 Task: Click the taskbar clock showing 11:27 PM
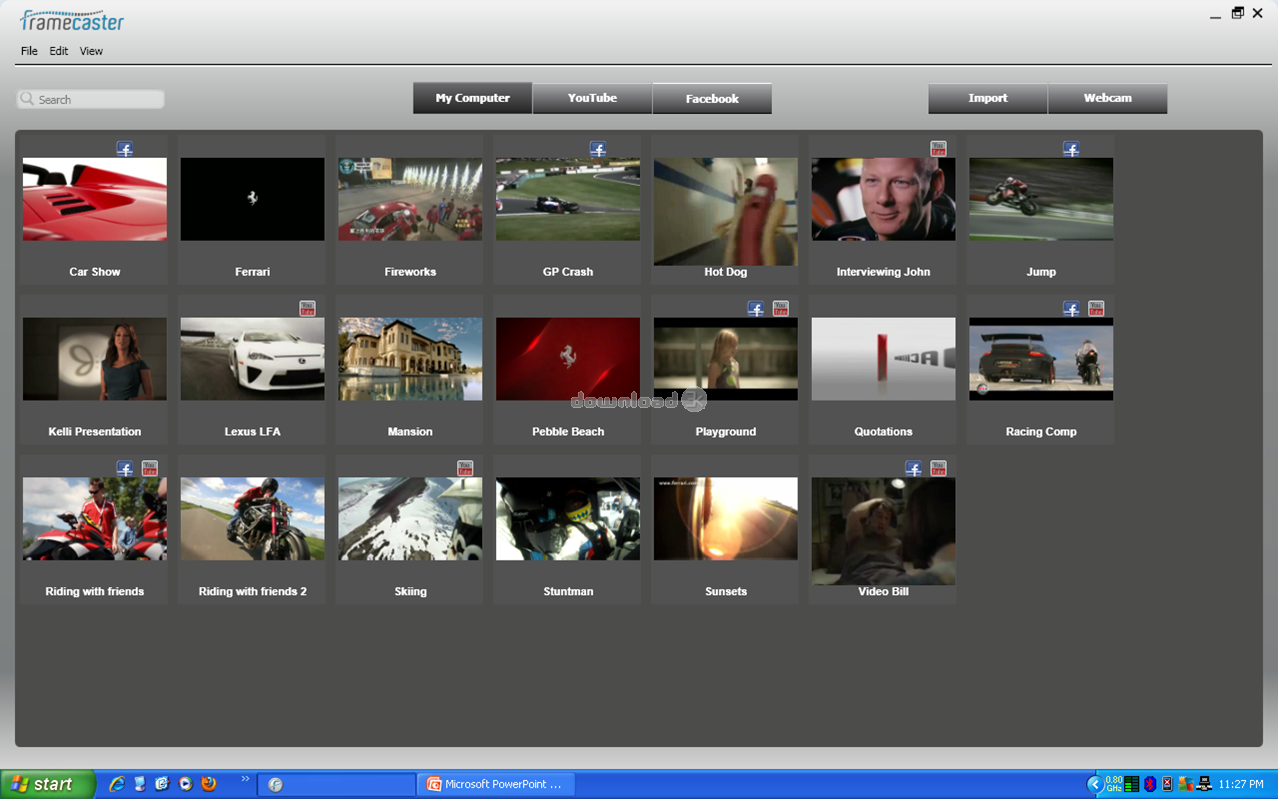tap(1241, 785)
